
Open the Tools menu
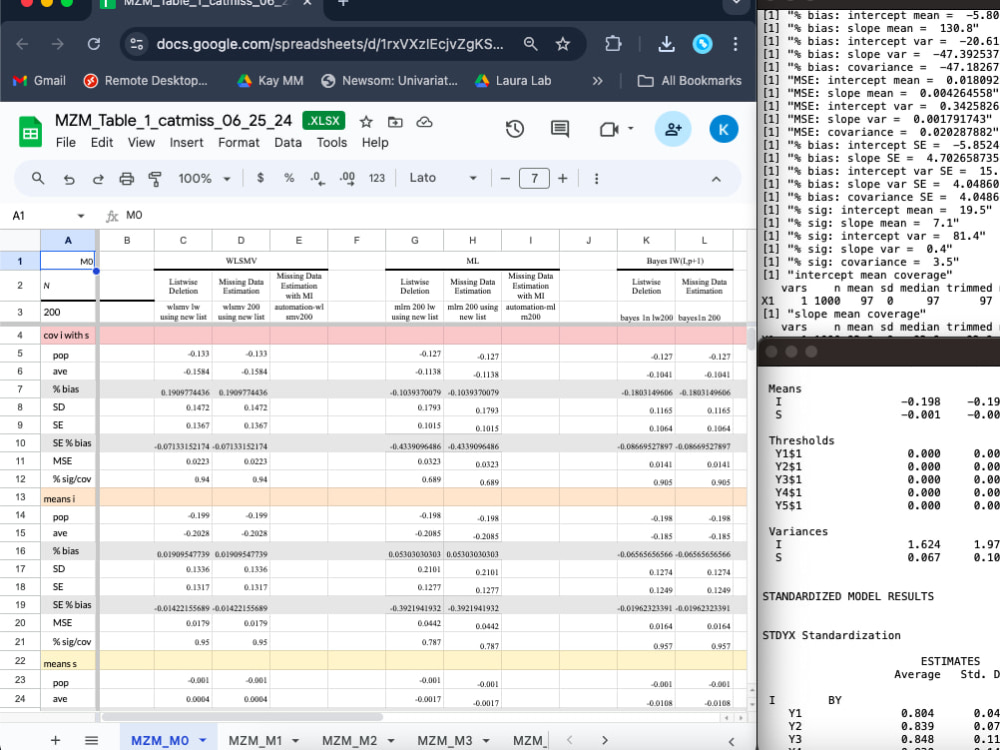[332, 142]
